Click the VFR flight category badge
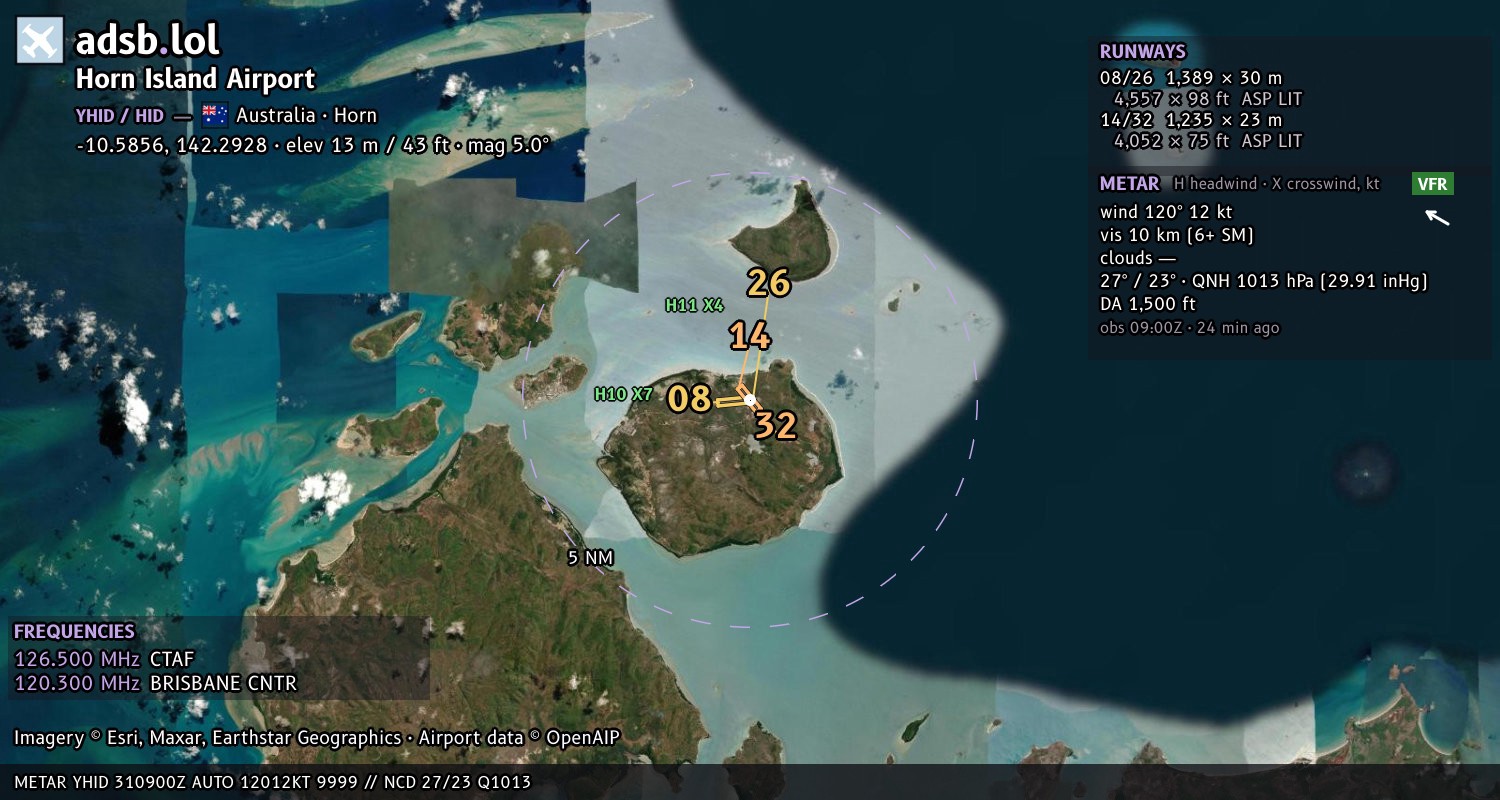 coord(1433,184)
